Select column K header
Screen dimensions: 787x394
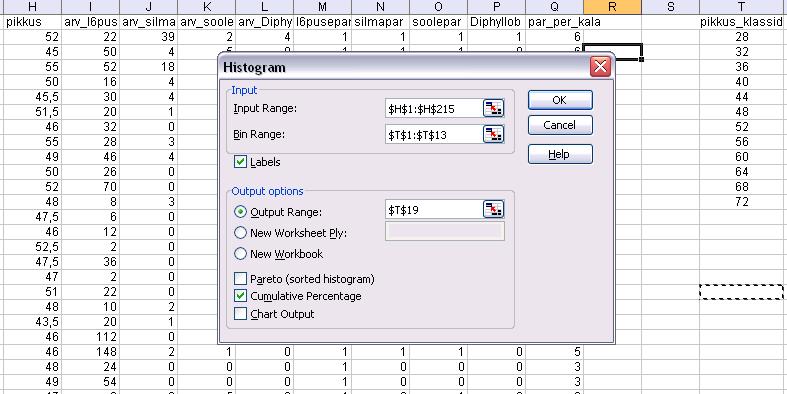pos(206,7)
